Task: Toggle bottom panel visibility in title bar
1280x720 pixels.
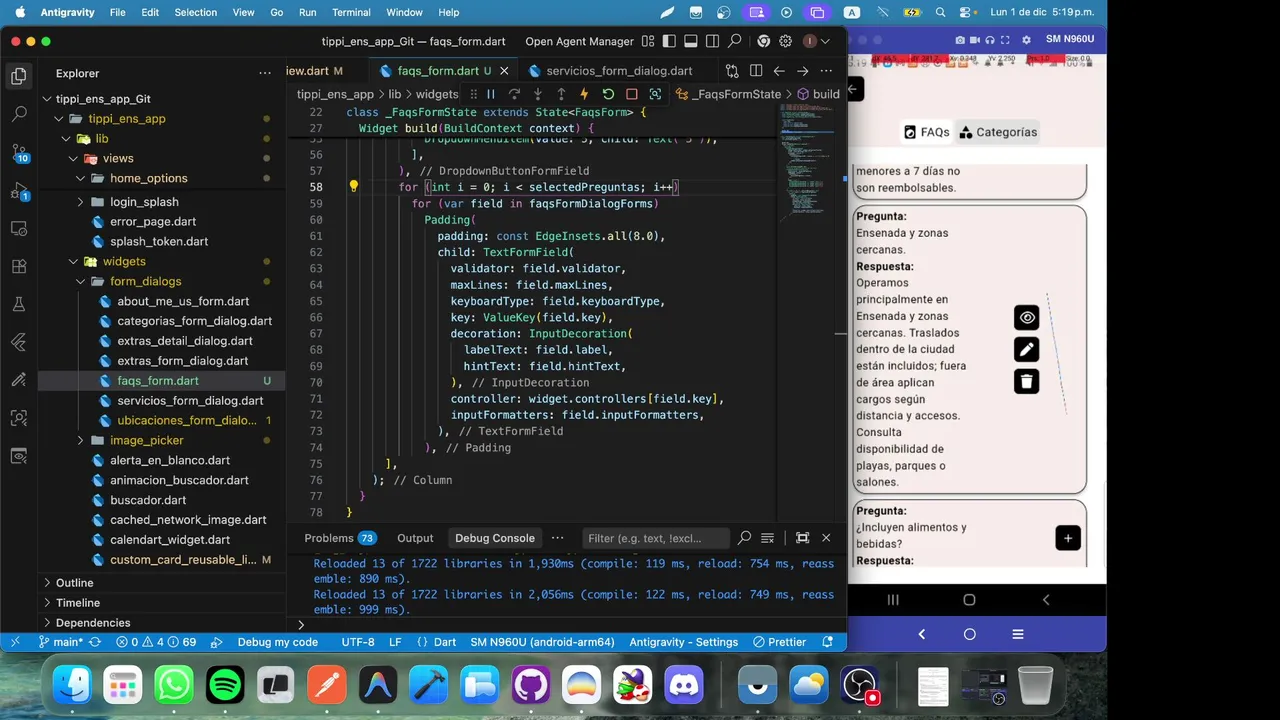Action: (x=690, y=41)
